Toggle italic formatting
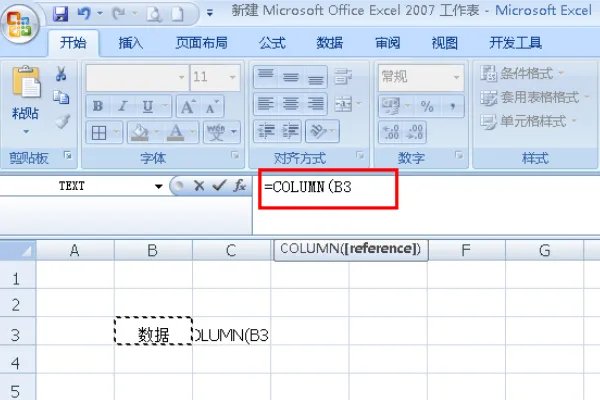Viewport: 600px width, 400px height. [x=123, y=106]
